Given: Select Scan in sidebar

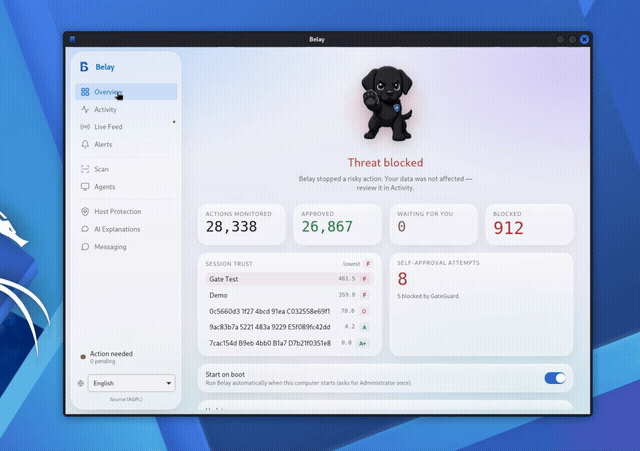Looking at the screenshot, I should tap(126, 169).
